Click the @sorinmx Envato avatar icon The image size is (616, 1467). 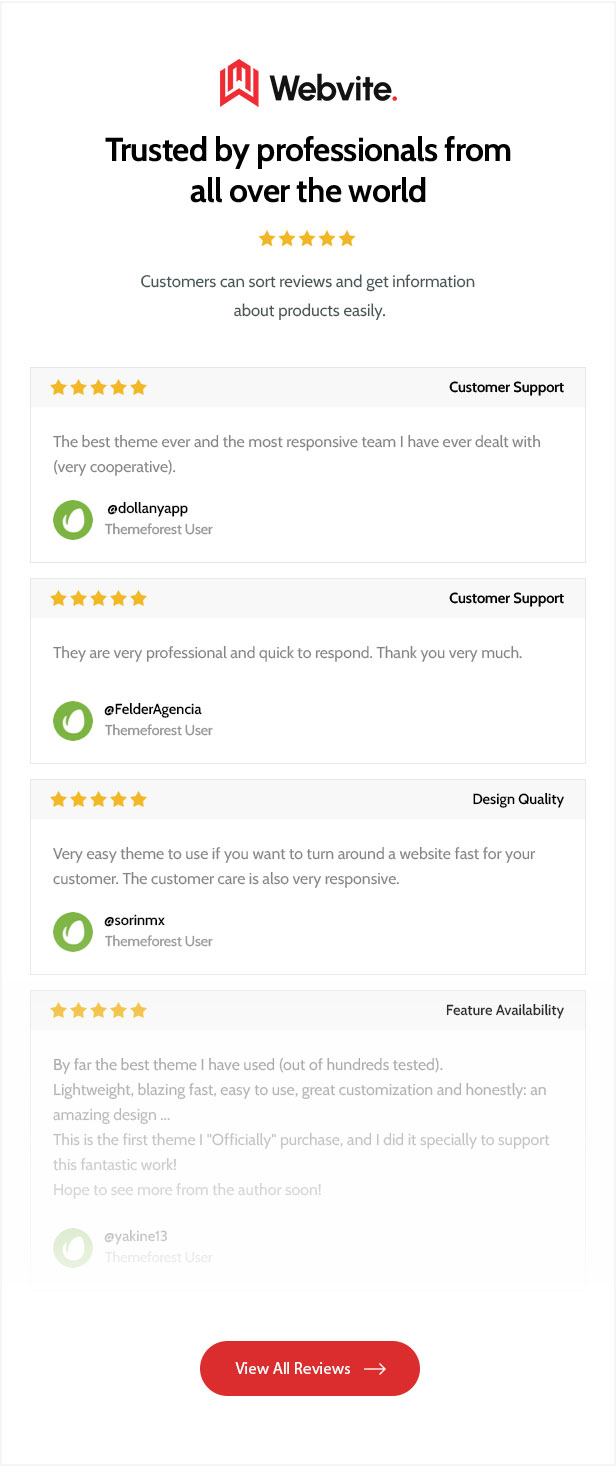point(73,931)
